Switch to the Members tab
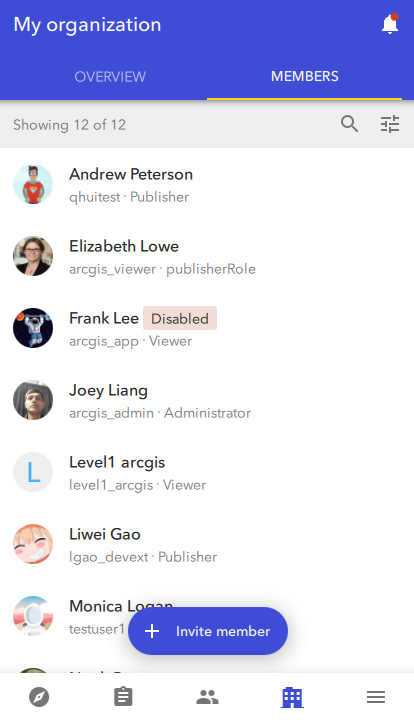 (305, 76)
